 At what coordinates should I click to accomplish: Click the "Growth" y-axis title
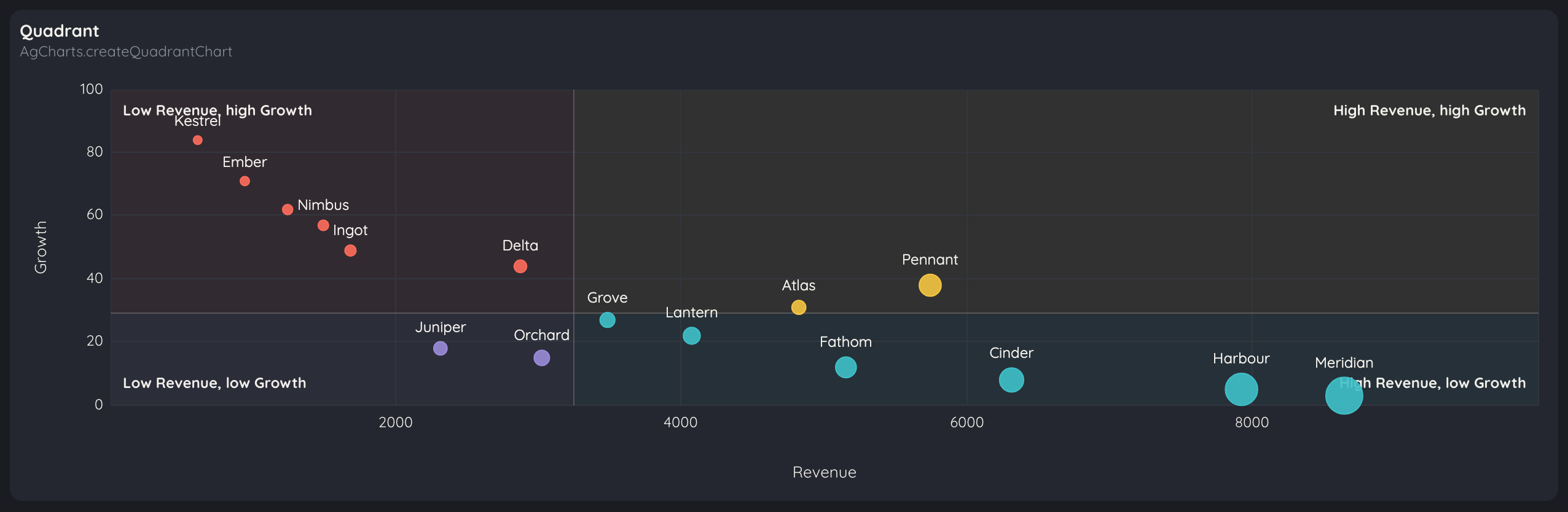[41, 247]
